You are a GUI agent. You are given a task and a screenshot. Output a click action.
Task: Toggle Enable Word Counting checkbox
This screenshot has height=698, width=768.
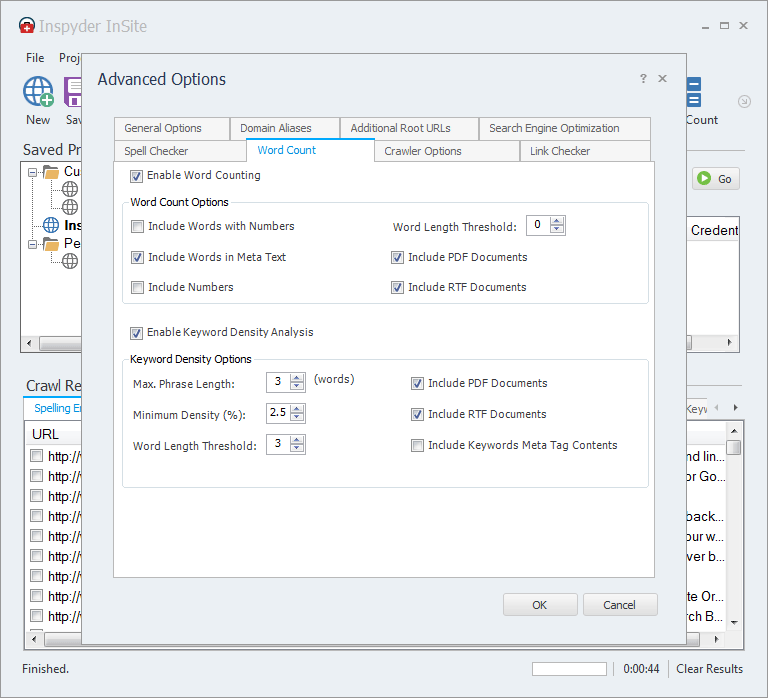click(137, 176)
